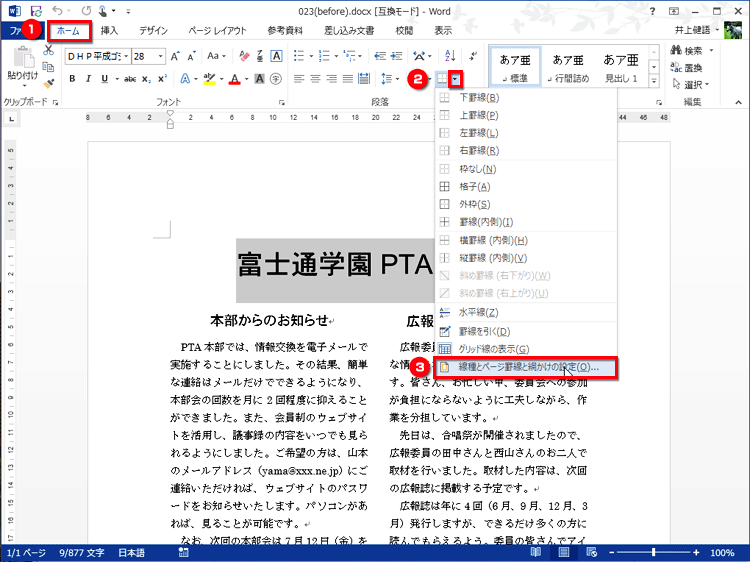
Task: Open the font name dropdown
Action: pyautogui.click(x=126, y=56)
